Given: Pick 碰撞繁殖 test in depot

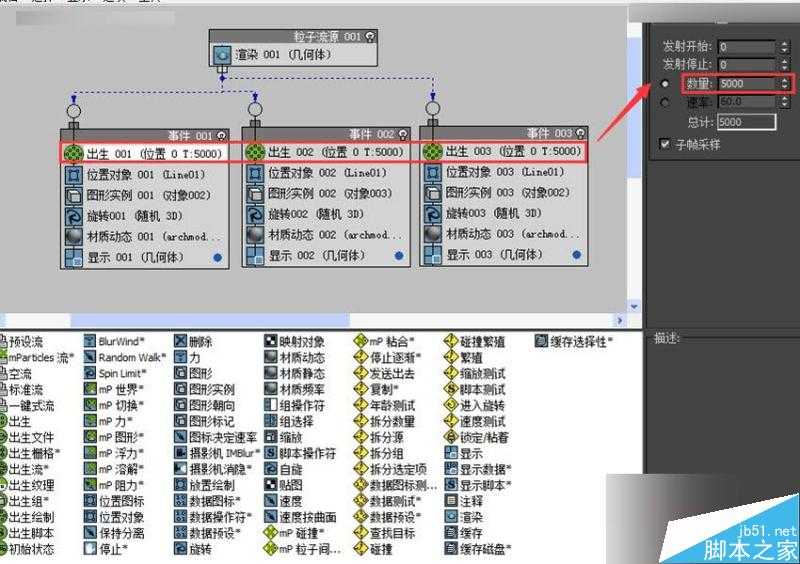Looking at the screenshot, I should click(474, 341).
